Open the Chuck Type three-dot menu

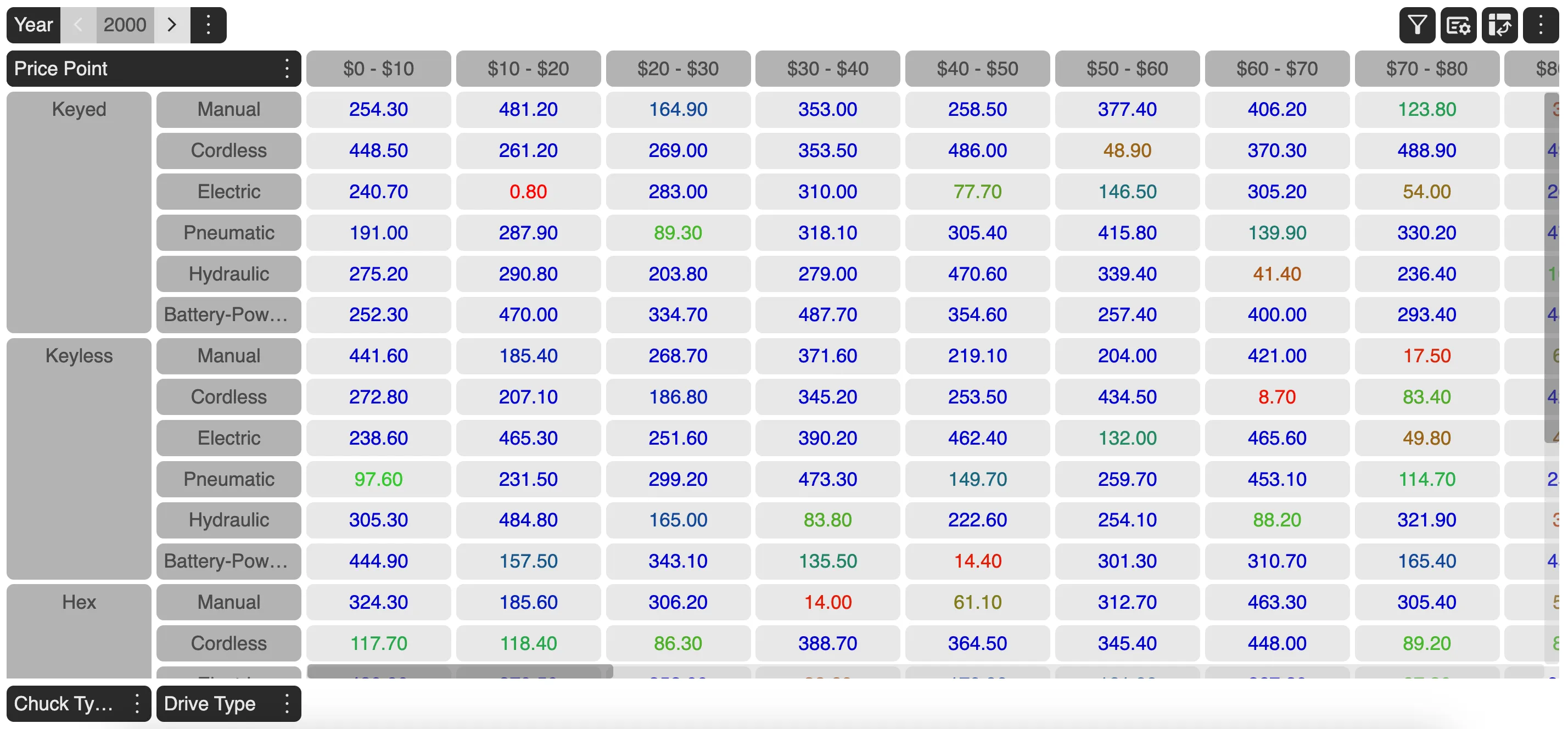tap(137, 703)
